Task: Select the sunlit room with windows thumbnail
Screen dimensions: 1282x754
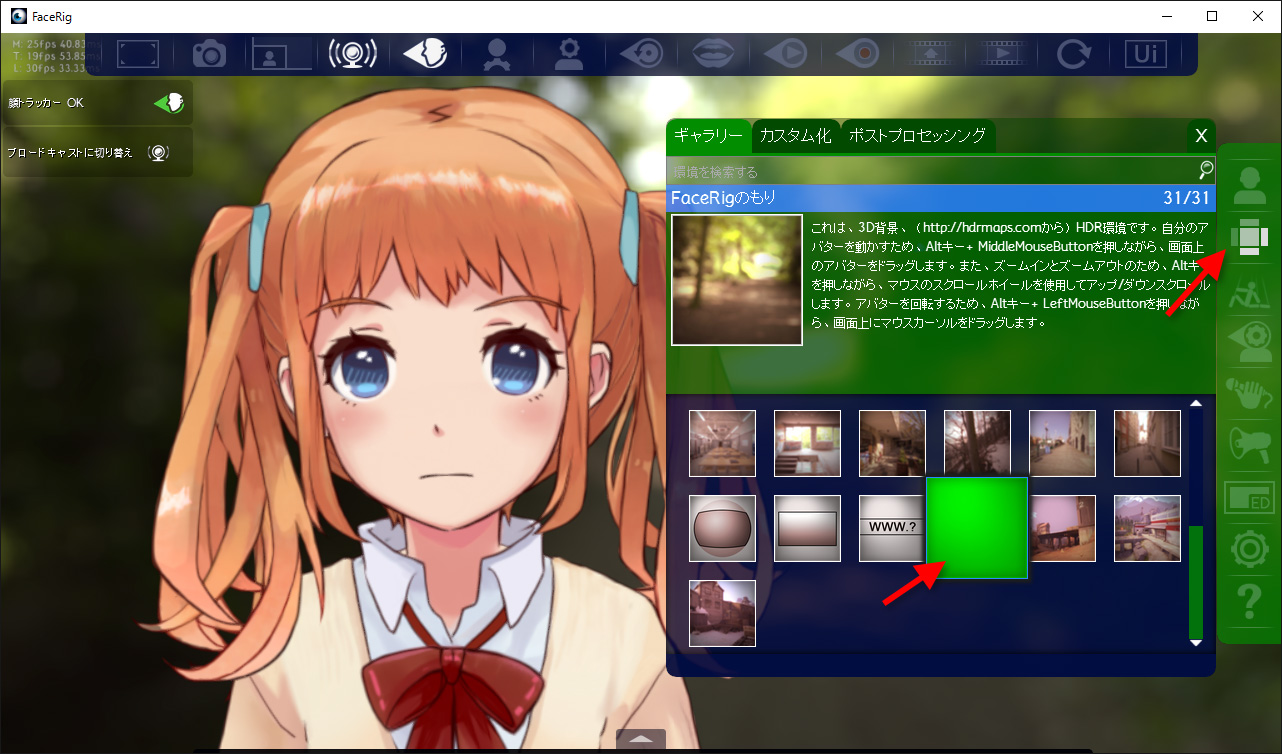Action: (x=807, y=443)
